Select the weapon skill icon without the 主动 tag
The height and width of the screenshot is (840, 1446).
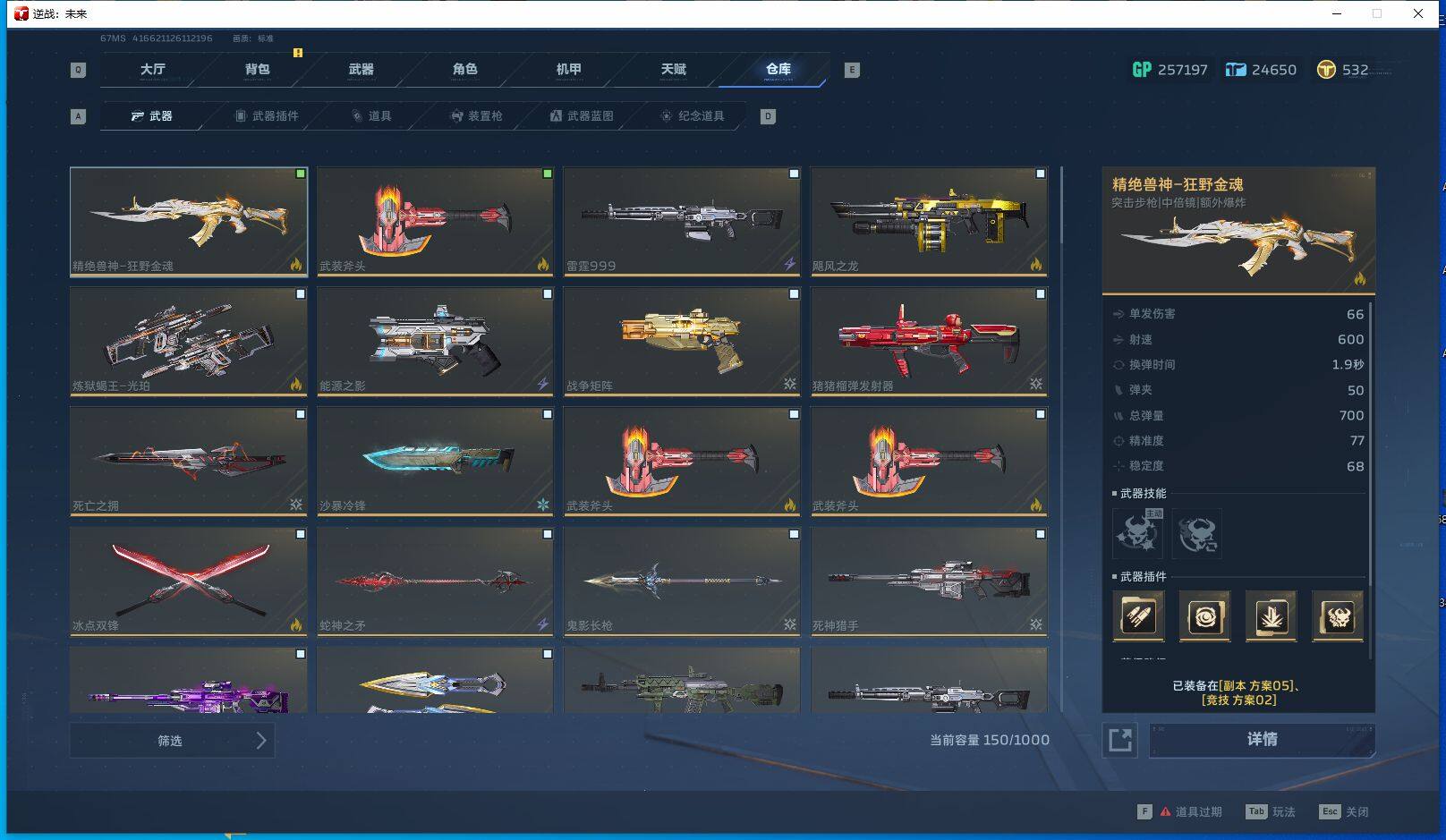pyautogui.click(x=1196, y=533)
